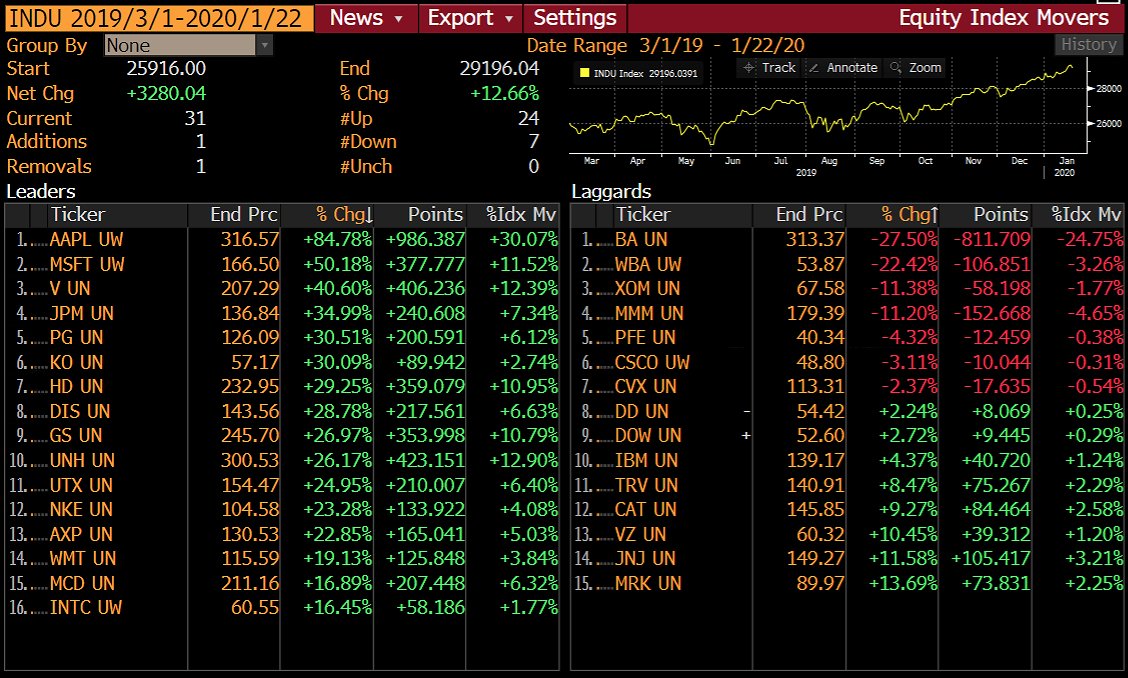Select the JPM UN ticker

coord(81,313)
